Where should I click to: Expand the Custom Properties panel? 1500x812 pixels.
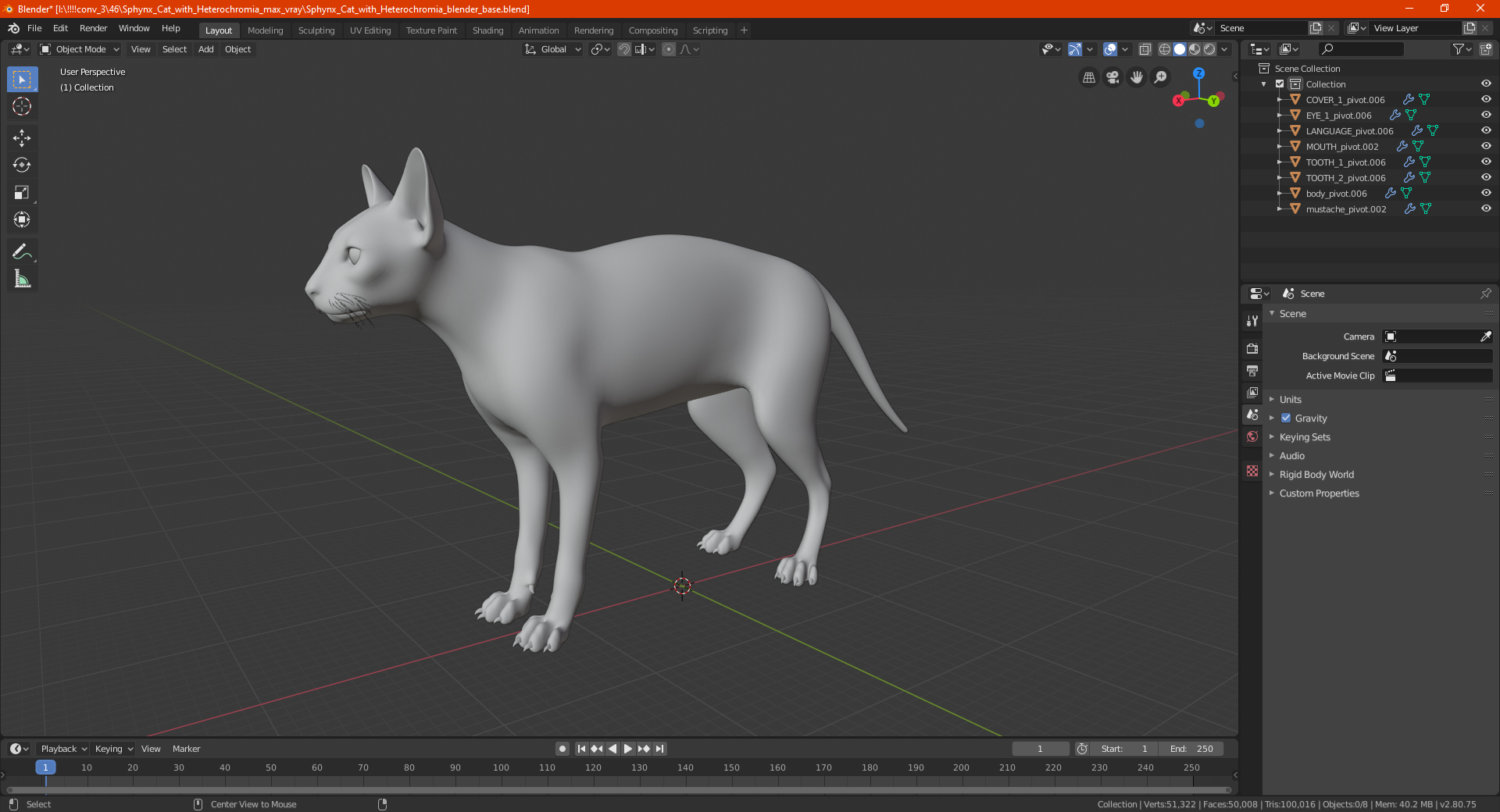1319,493
